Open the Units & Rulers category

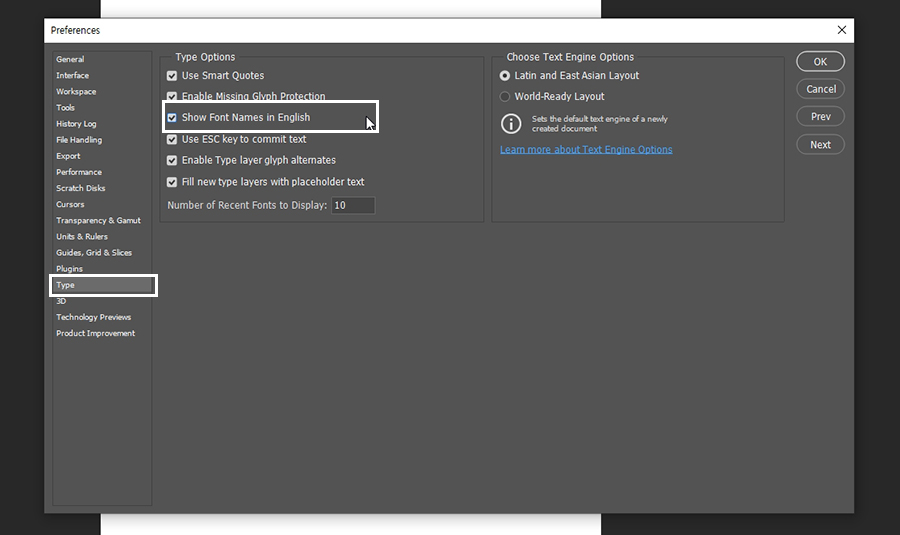pos(82,236)
